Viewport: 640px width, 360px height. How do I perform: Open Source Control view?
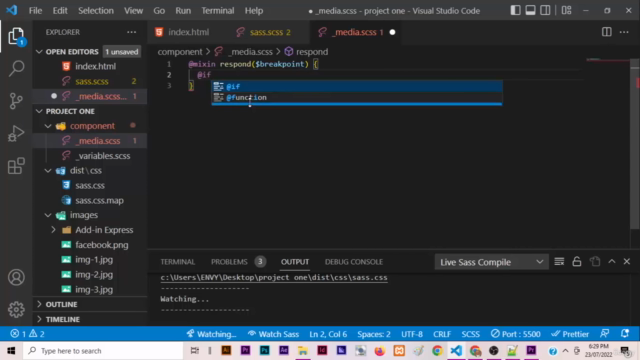click(x=16, y=101)
